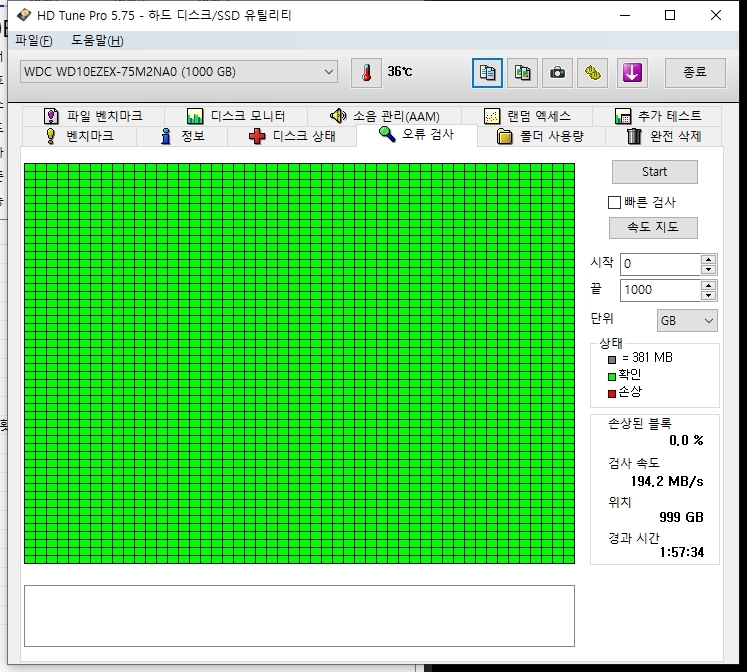Copy info to clipboard toolbar icon
747x672 pixels.
click(487, 73)
